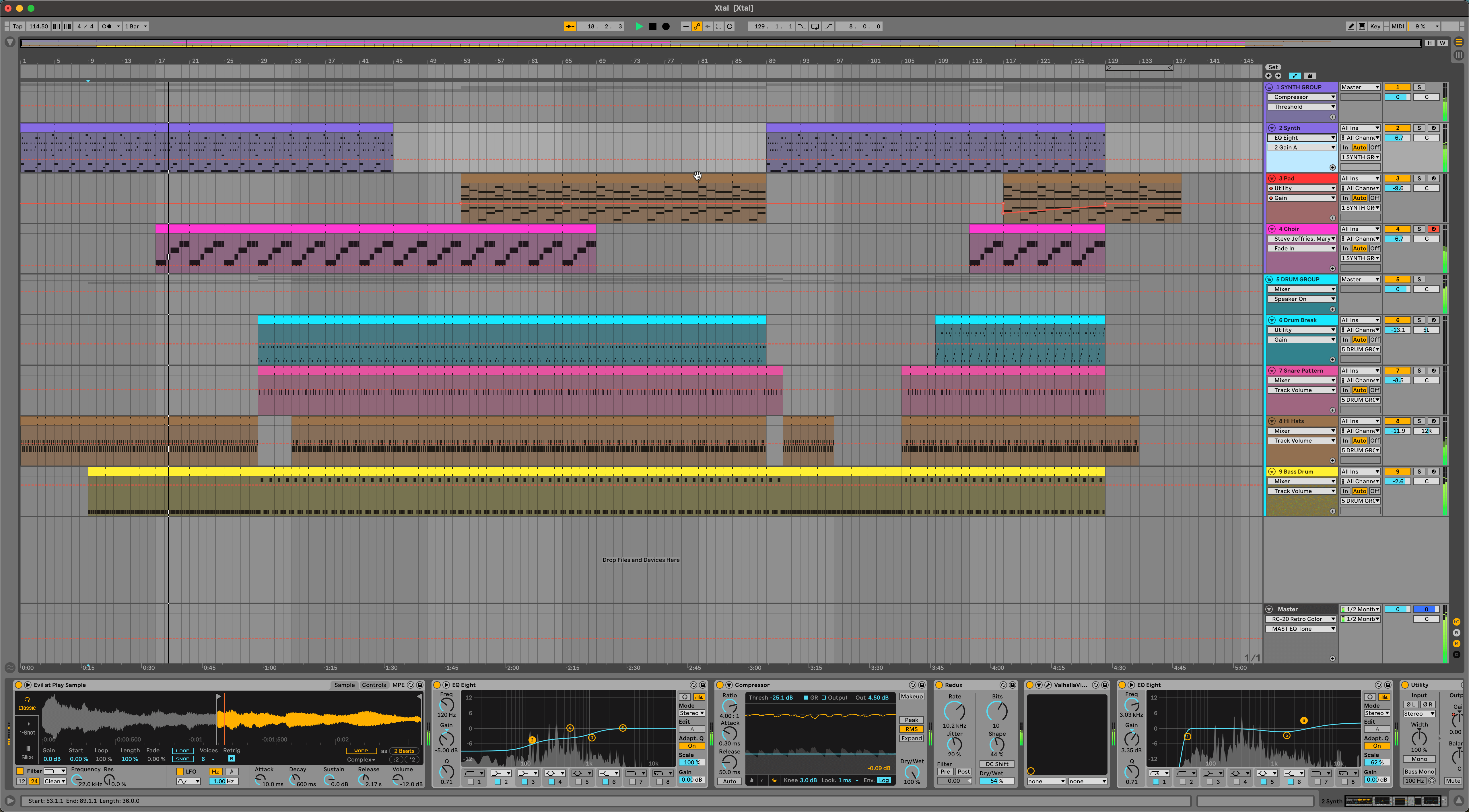Click Capture MIDI icon
Image resolution: width=1469 pixels, height=812 pixels.
pyautogui.click(x=718, y=26)
